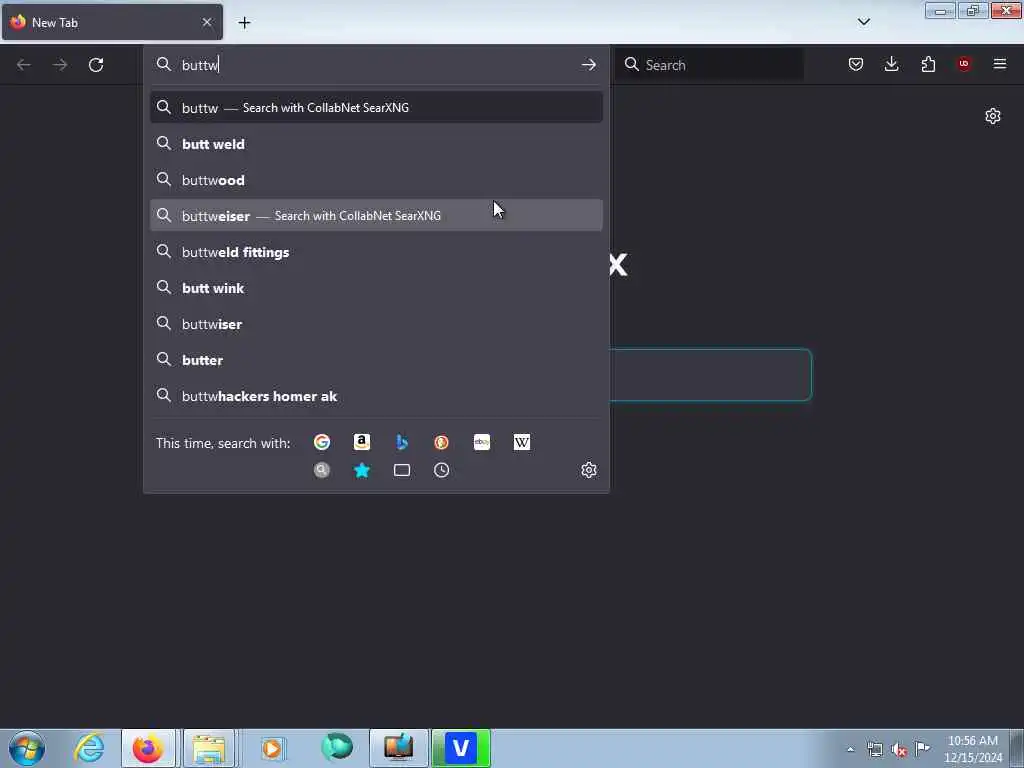The image size is (1024, 768).
Task: Reload the current page
Action: [96, 65]
